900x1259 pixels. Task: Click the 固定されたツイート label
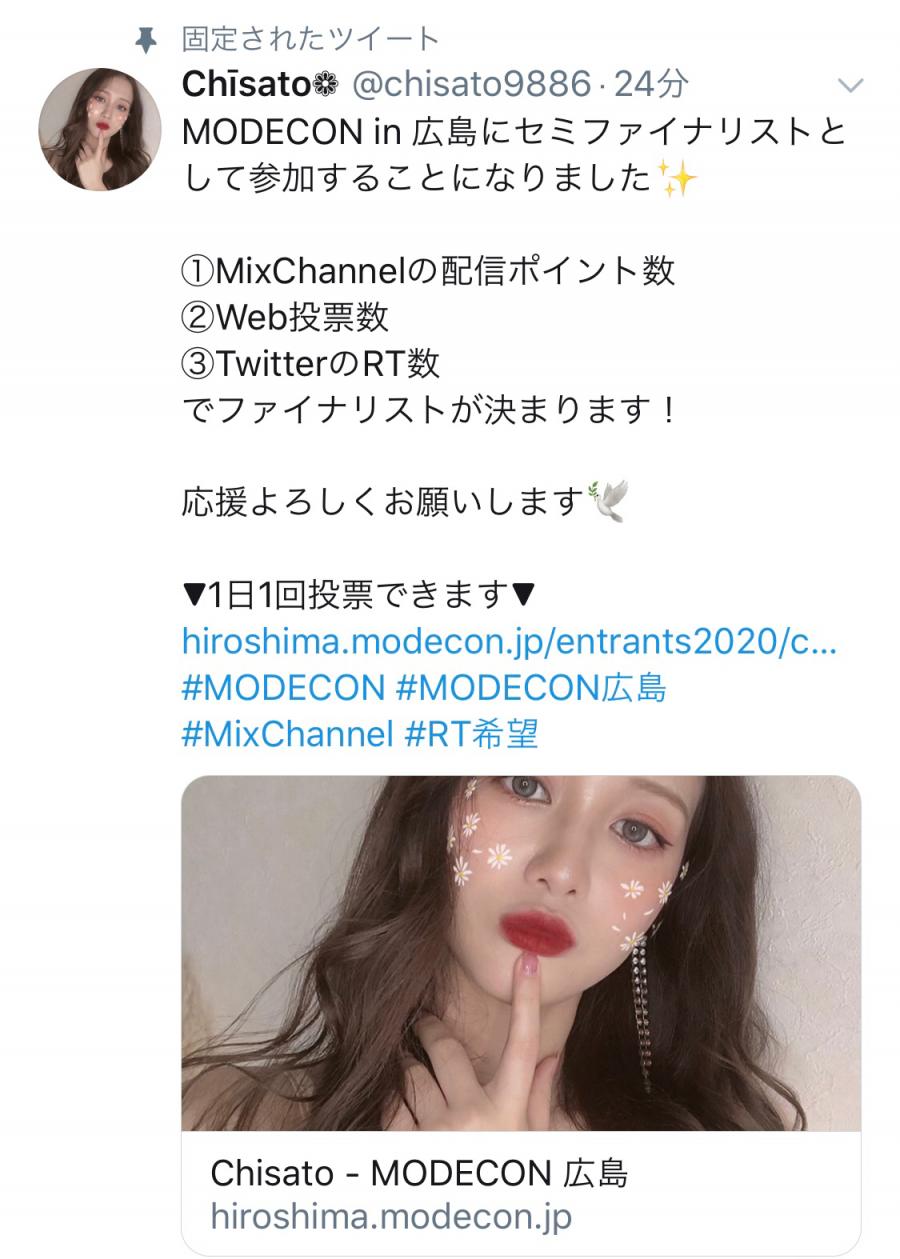310,40
